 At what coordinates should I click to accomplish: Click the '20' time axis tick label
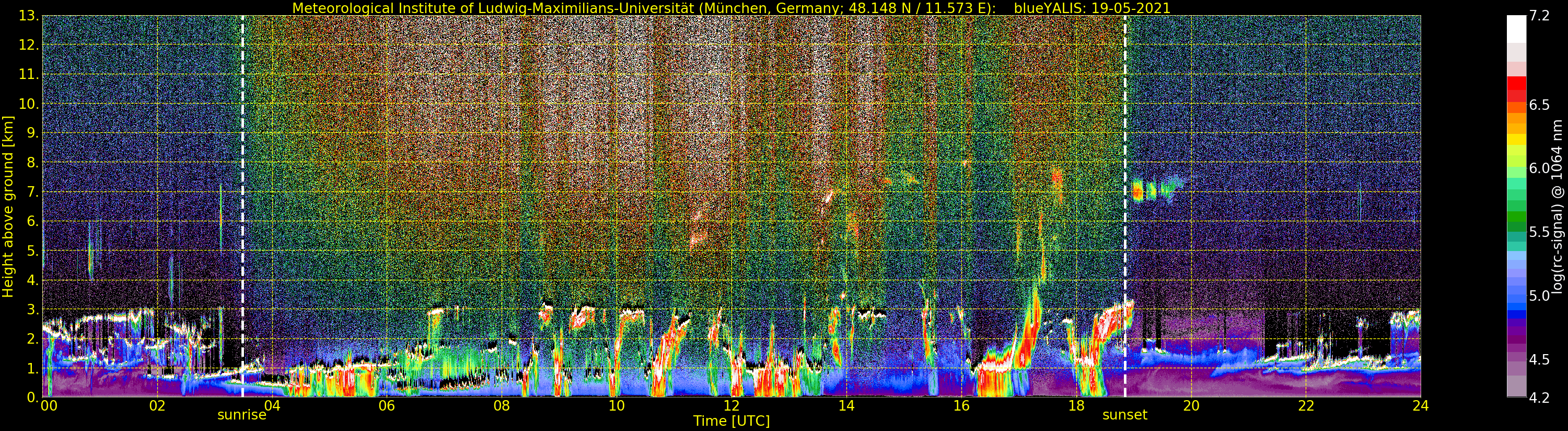coord(1191,406)
